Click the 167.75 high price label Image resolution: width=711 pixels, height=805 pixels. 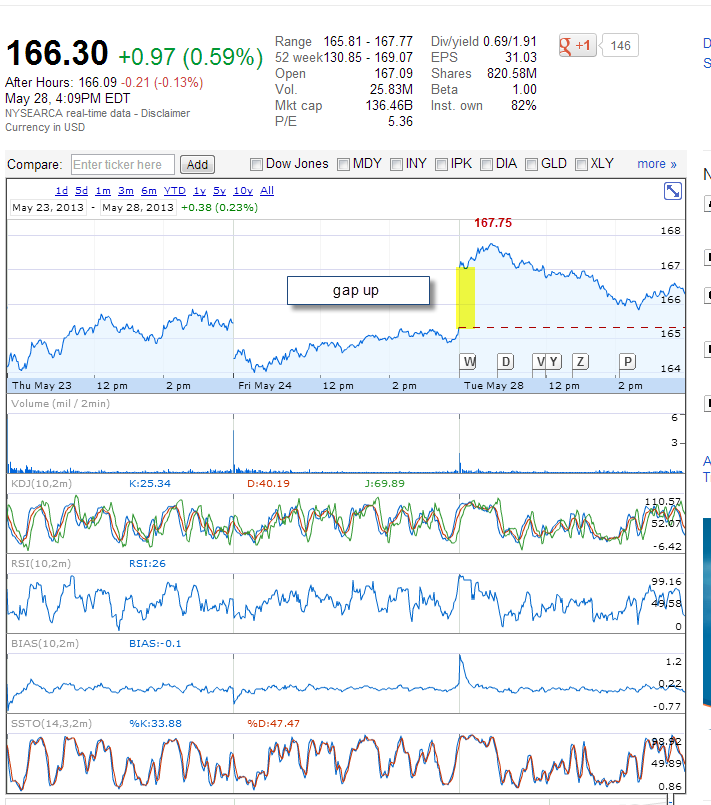tap(493, 223)
